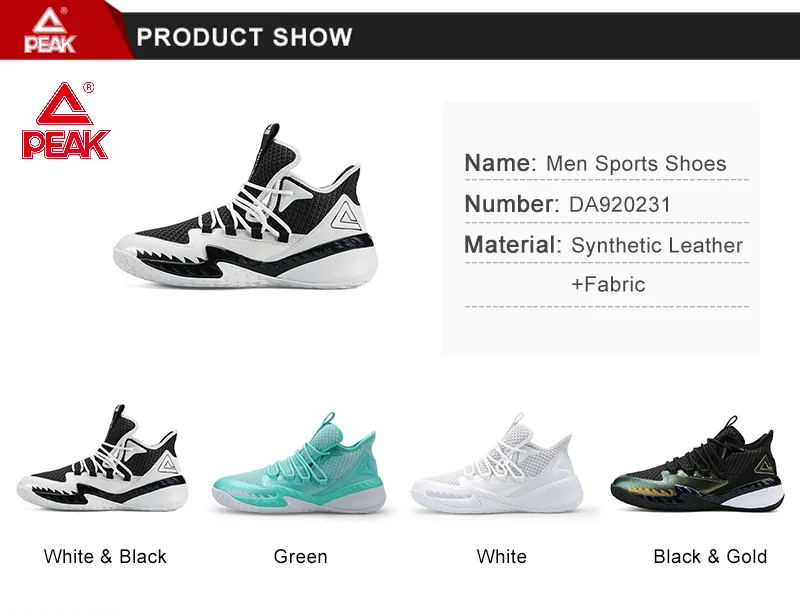This screenshot has width=800, height=612.
Task: Select the White & Black shoe thumbnail
Action: click(103, 458)
